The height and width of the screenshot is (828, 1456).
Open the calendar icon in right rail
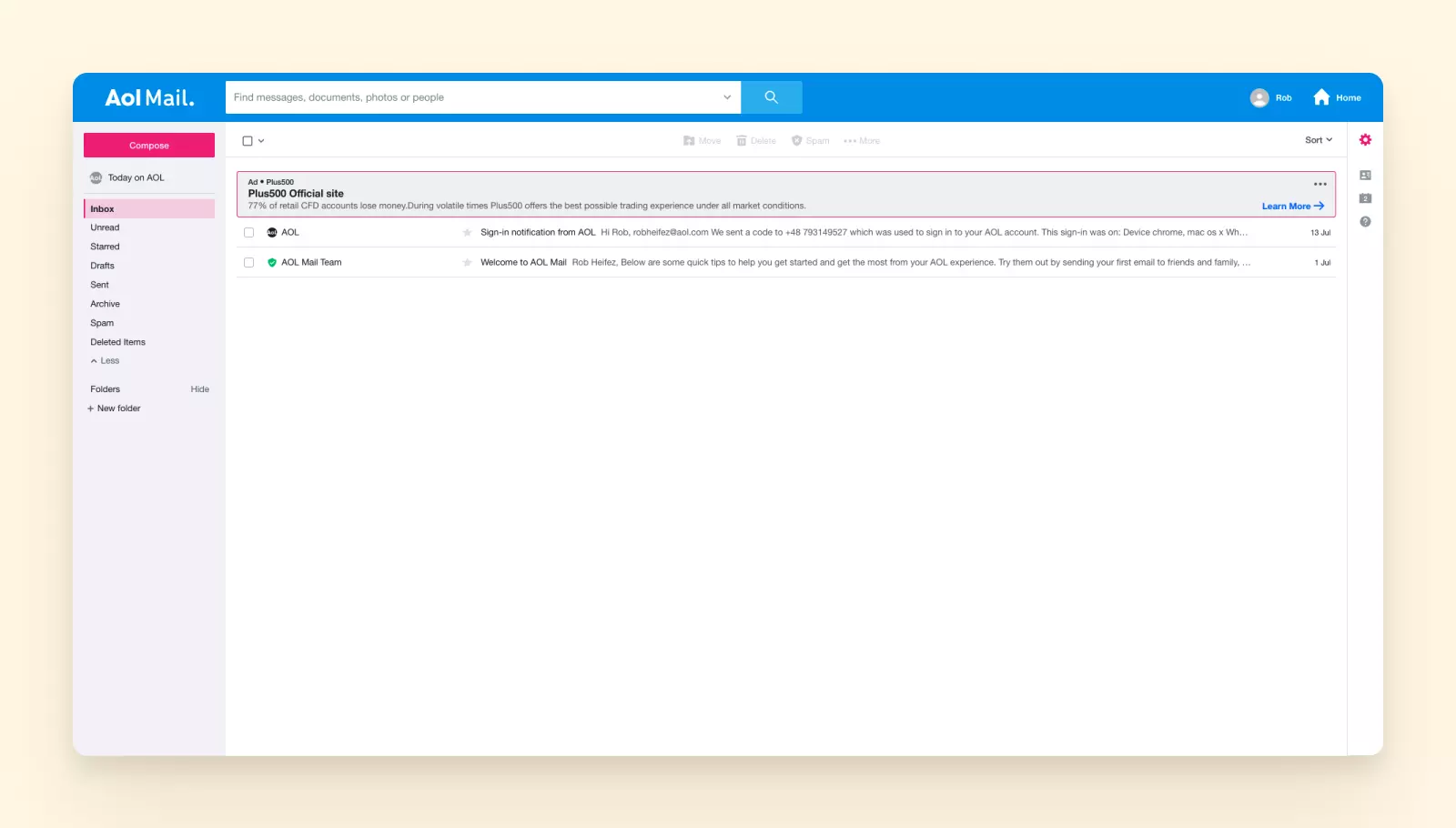tap(1365, 198)
